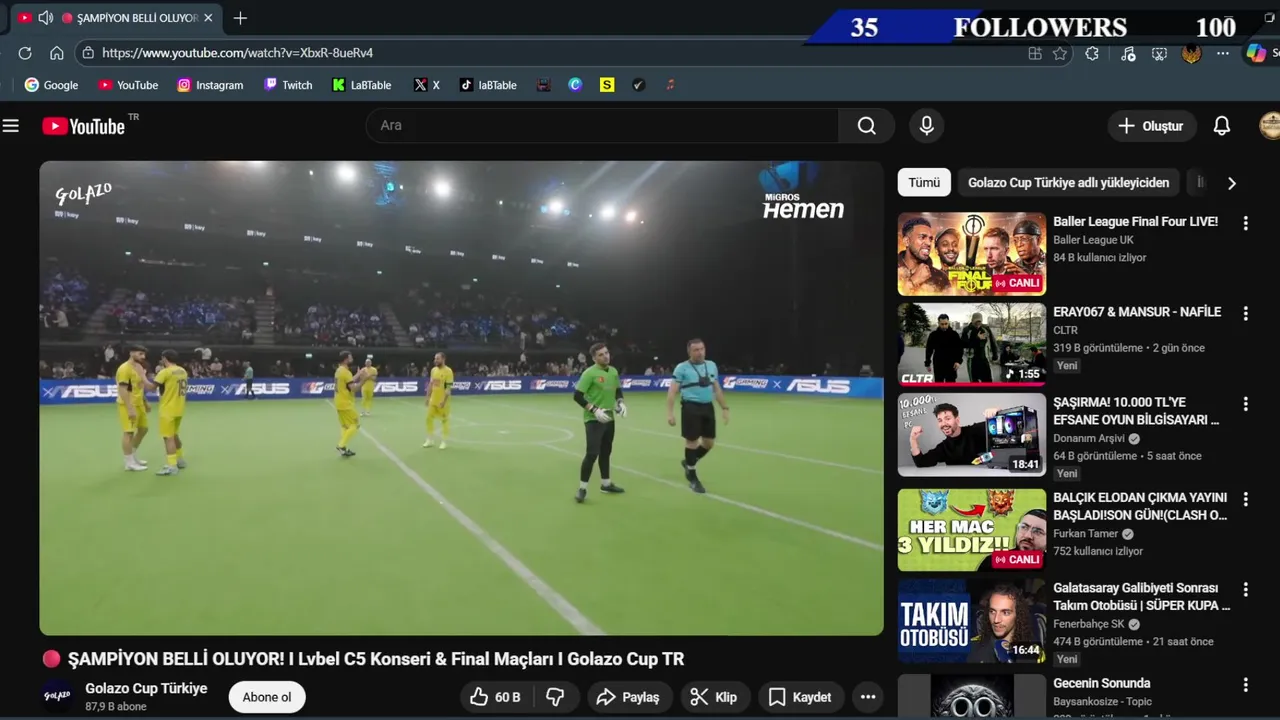Open ERAY067 & MANSUR - NAFİLE title
The height and width of the screenshot is (720, 1280).
click(1137, 311)
